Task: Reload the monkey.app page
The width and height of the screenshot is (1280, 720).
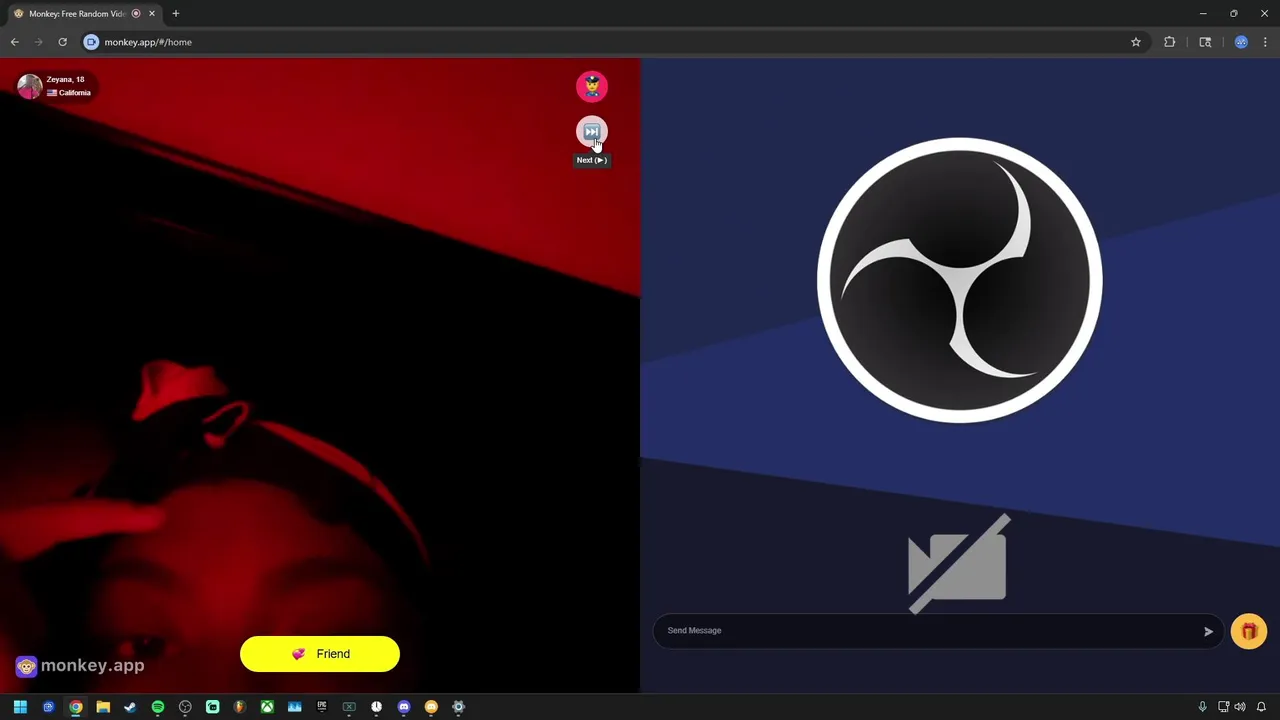Action: tap(62, 42)
